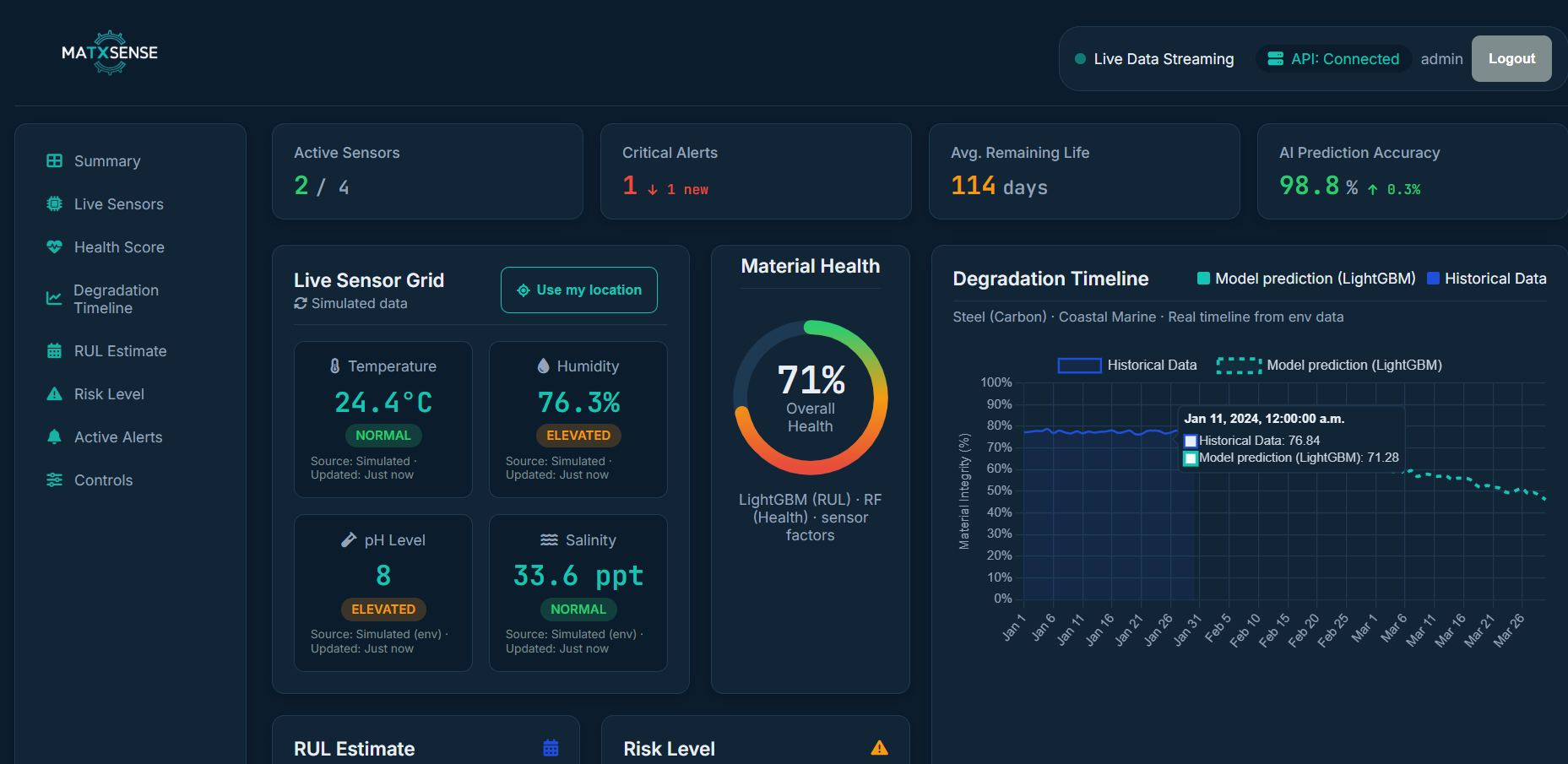Screen dimensions: 1568x764
Task: Select the Health Score heart icon
Action: tap(54, 247)
